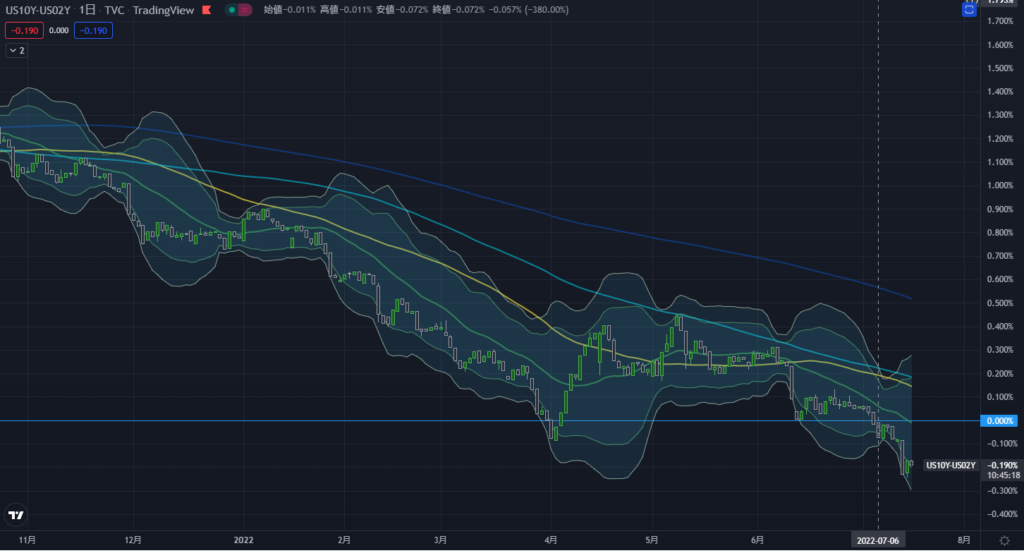Change the 1日 interval in chart header
Image resolution: width=1024 pixels, height=553 pixels.
(x=88, y=10)
